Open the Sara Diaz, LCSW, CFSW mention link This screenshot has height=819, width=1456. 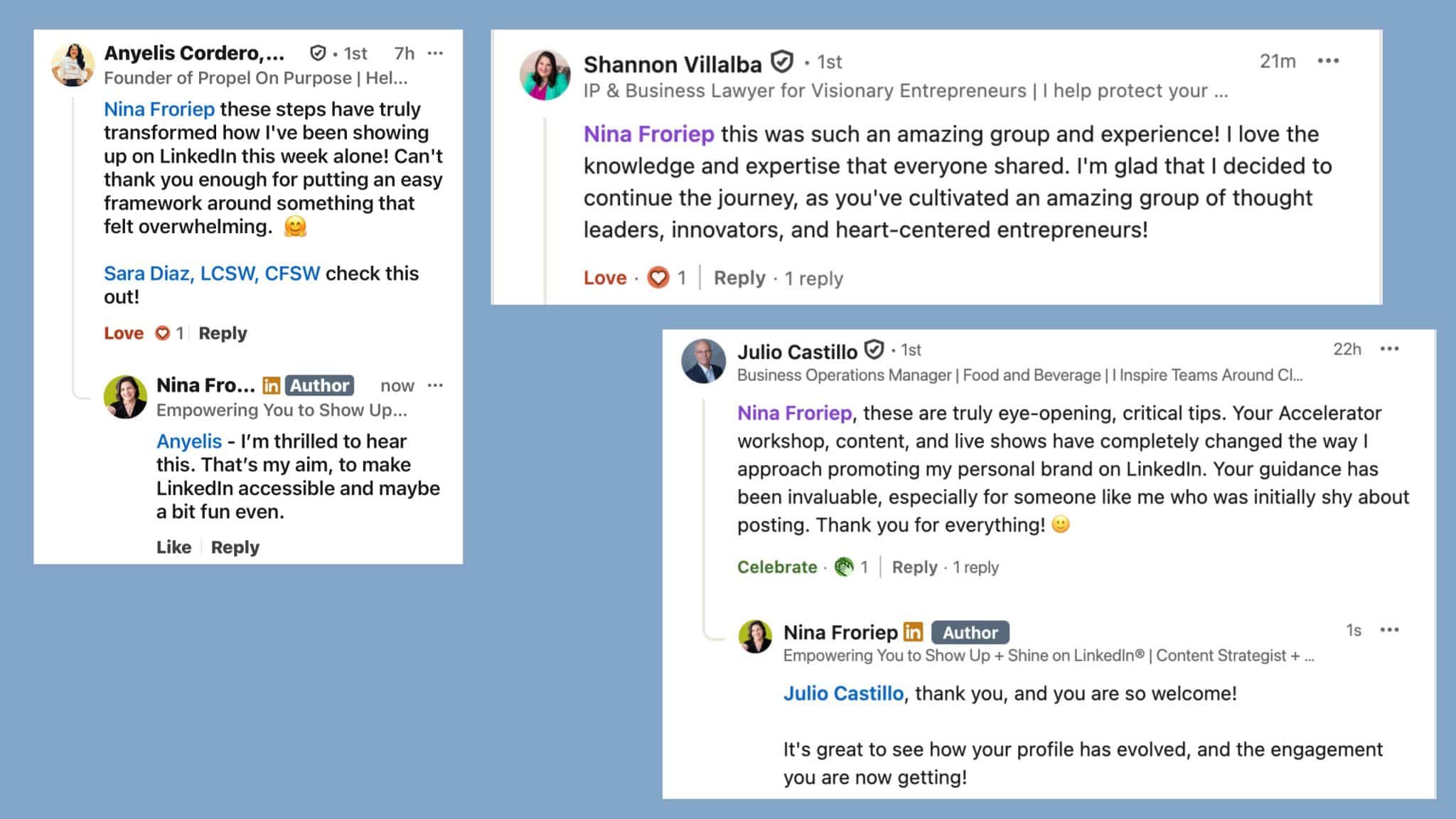click(212, 273)
